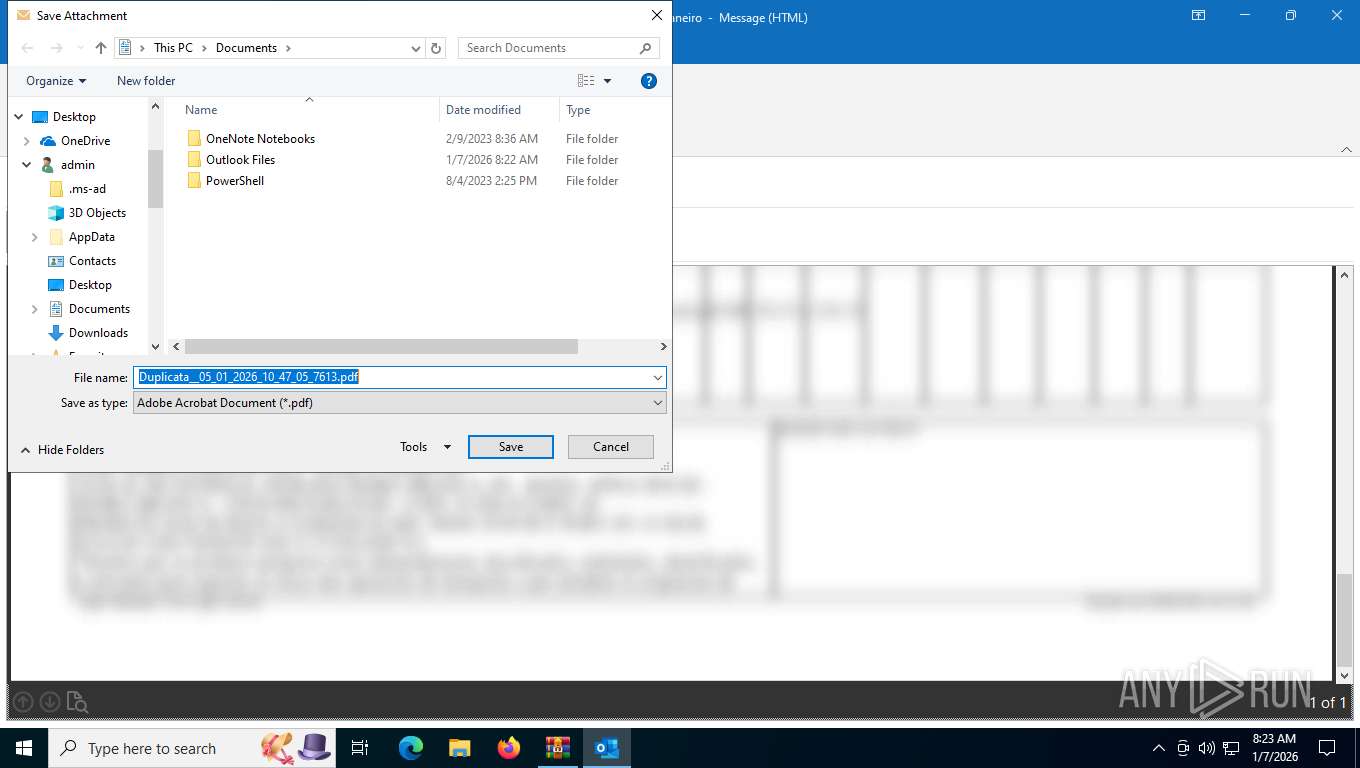Select the OneNote Notebooks folder

[260, 139]
